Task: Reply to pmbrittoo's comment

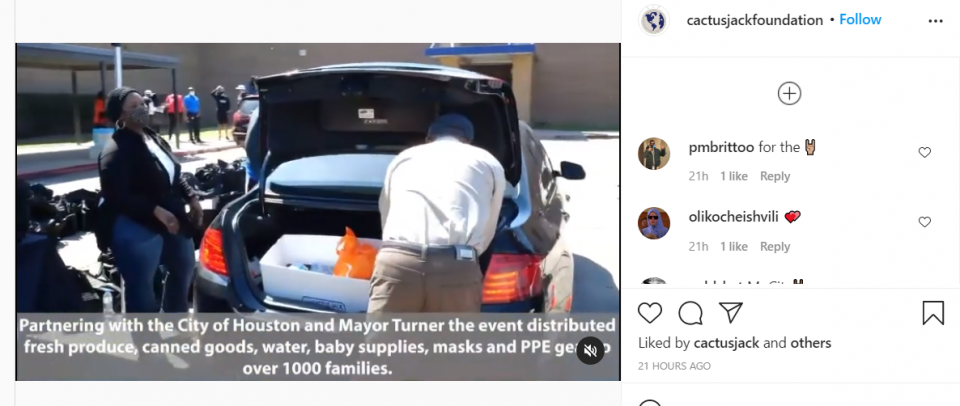Action: [x=774, y=176]
